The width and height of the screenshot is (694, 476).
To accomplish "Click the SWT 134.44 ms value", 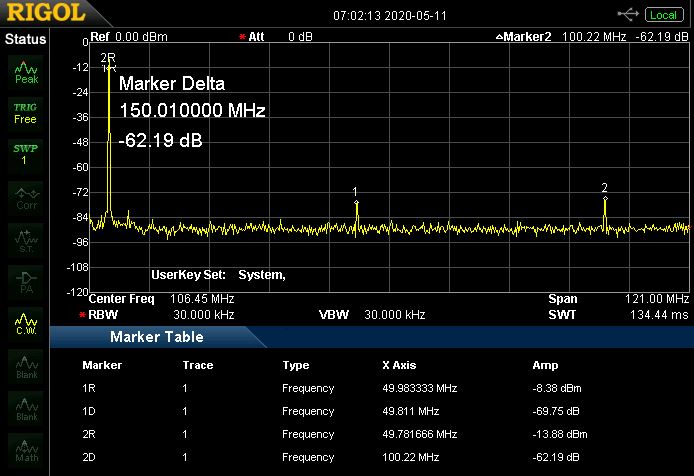I will tap(659, 315).
